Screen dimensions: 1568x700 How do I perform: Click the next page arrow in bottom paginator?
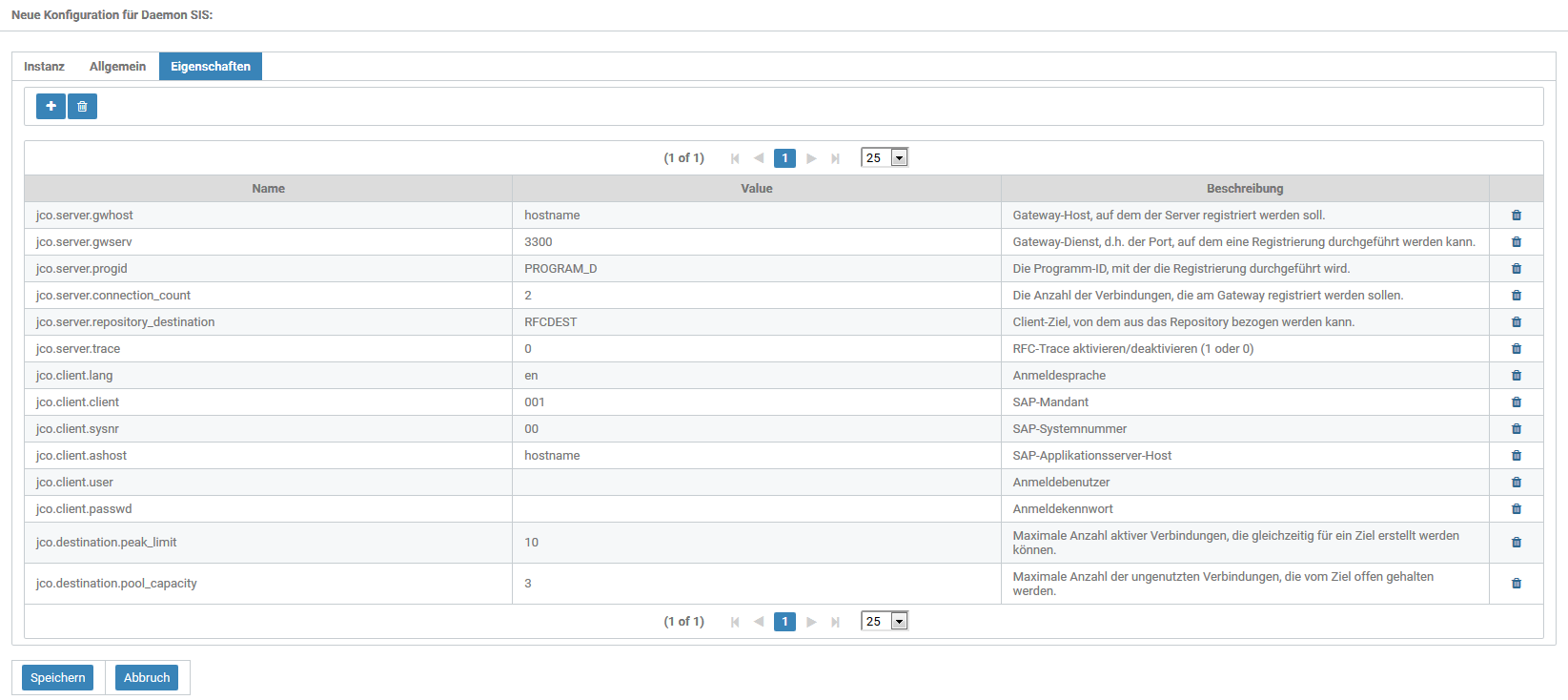811,622
